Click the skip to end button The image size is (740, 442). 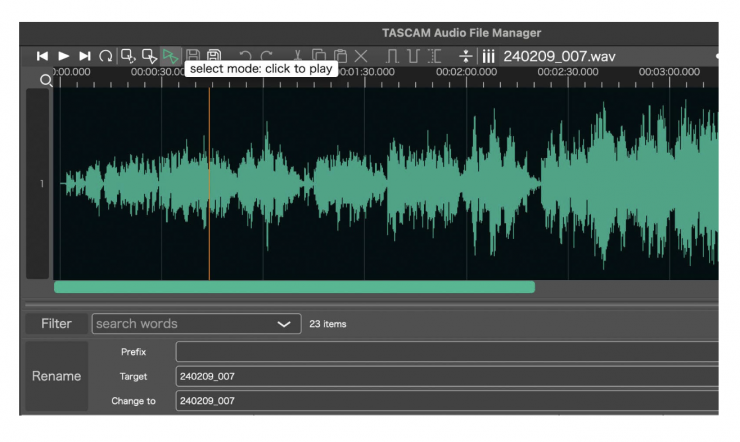(85, 56)
